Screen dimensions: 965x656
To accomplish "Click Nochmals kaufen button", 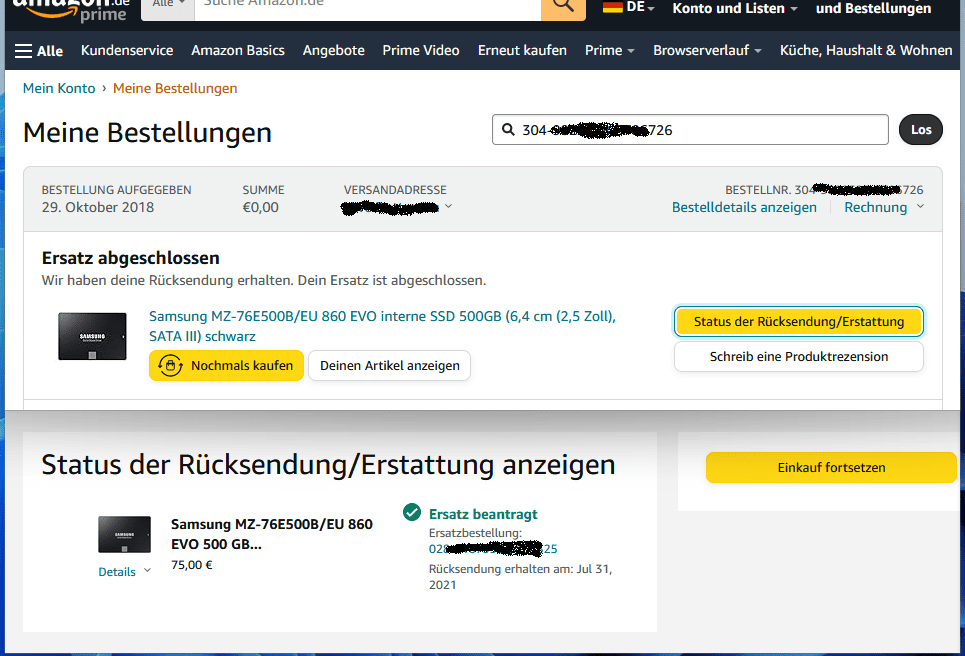I will click(x=226, y=366).
